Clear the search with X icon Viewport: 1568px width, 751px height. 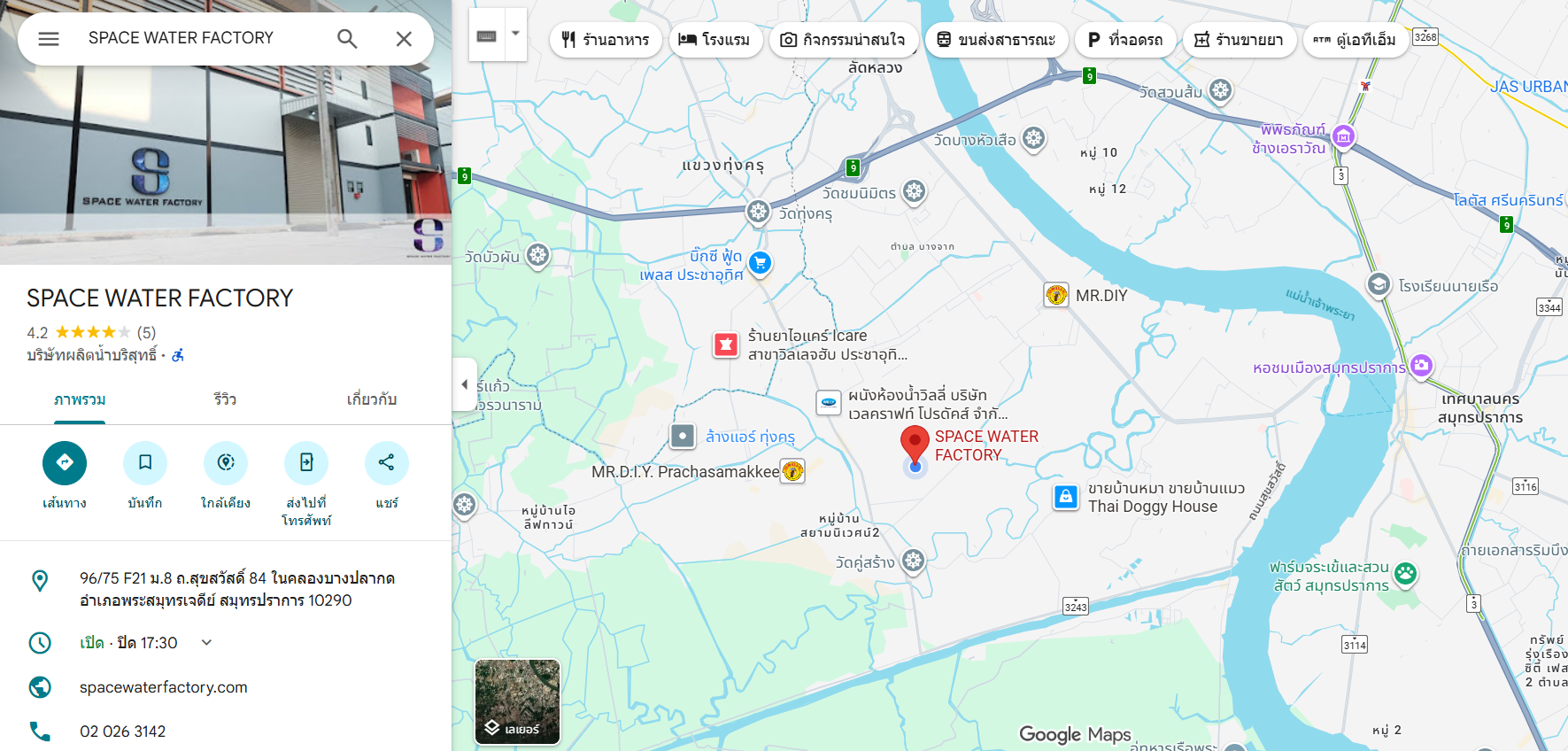pos(404,39)
